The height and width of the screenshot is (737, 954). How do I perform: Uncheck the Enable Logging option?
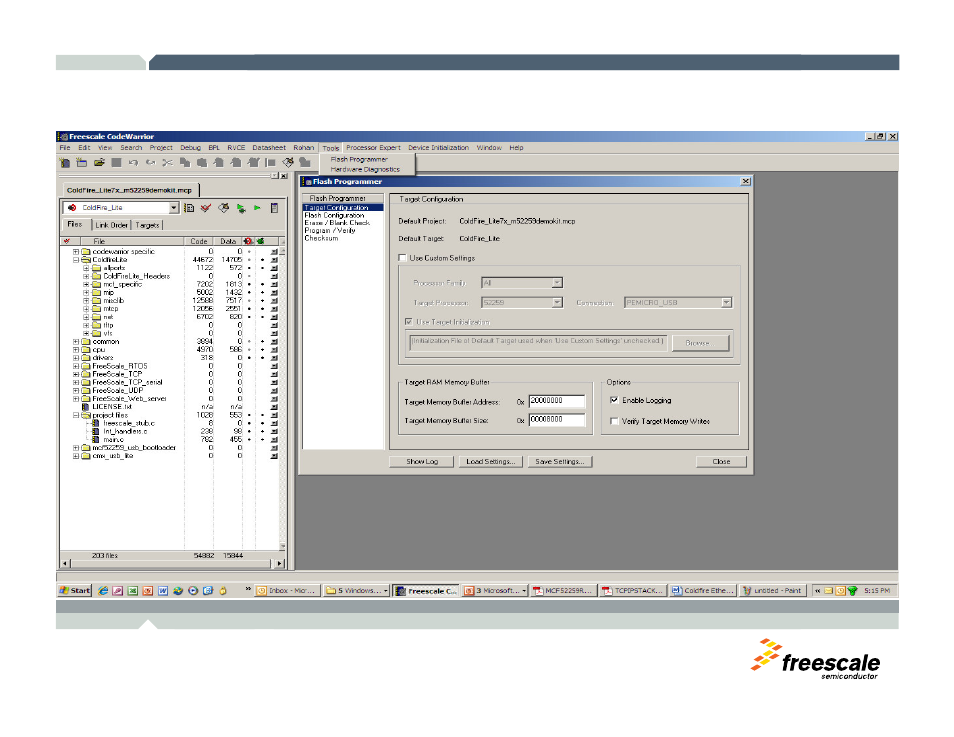coord(615,400)
